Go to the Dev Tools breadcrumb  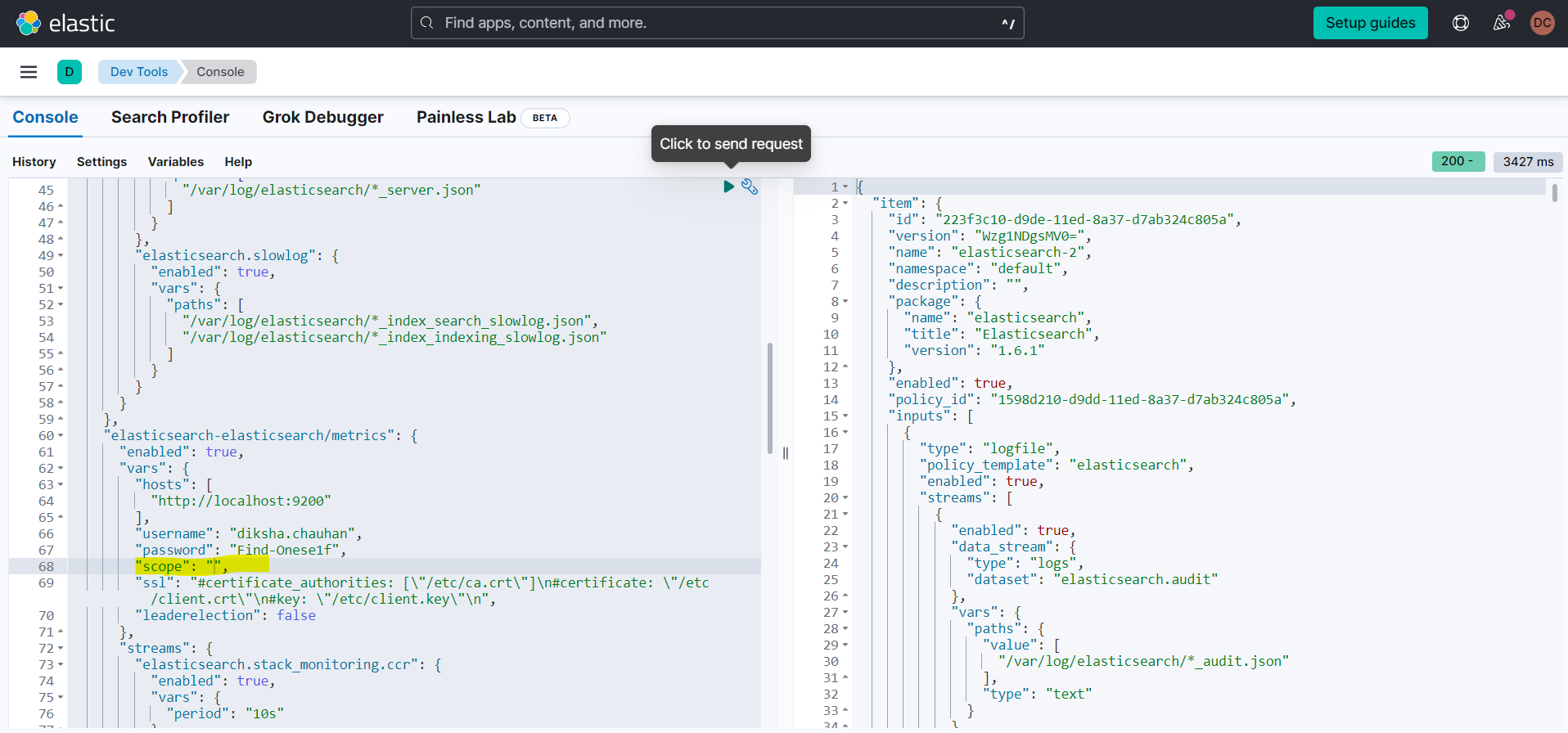139,72
